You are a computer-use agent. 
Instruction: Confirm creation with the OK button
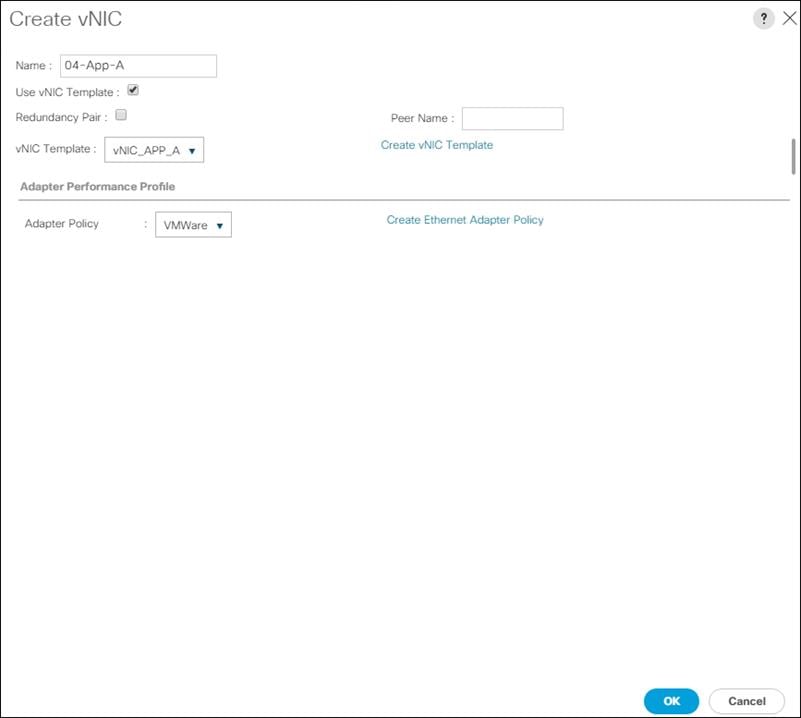point(671,701)
